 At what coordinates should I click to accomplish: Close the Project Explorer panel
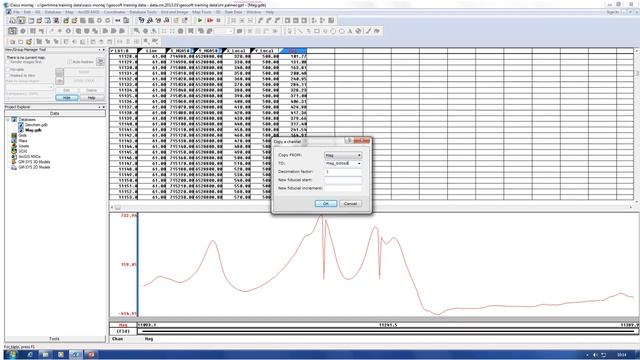pos(103,107)
